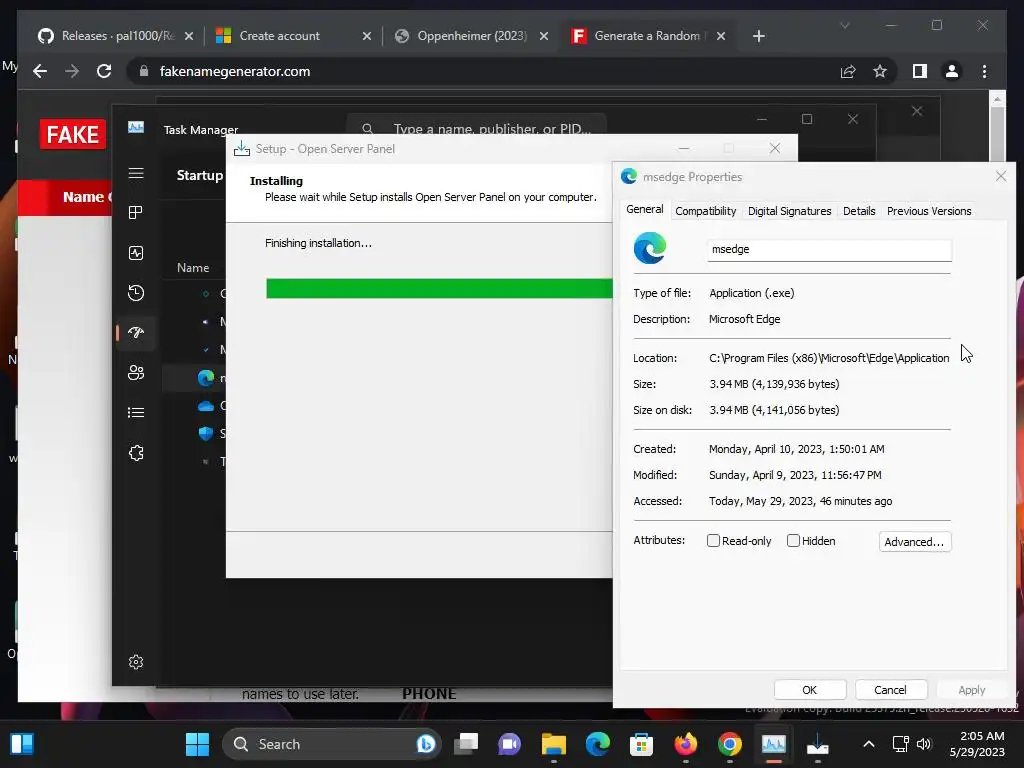The width and height of the screenshot is (1024, 768).
Task: Open the Details tab in msedge Properties
Action: [x=859, y=211]
